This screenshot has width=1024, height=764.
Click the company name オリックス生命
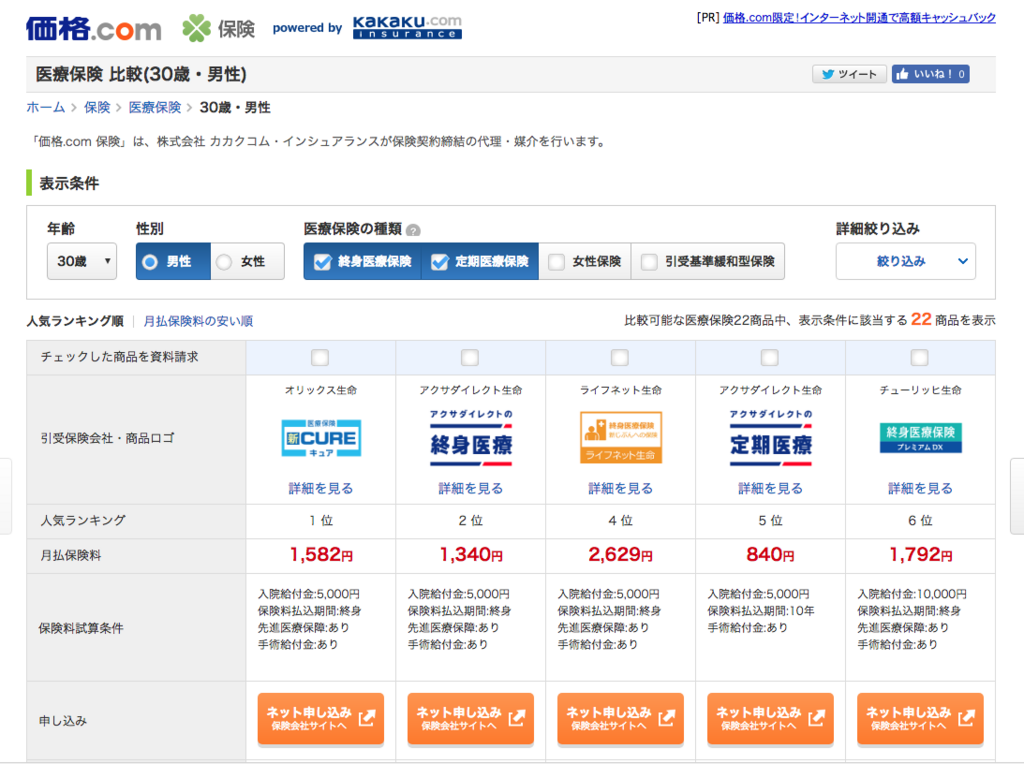[x=321, y=390]
